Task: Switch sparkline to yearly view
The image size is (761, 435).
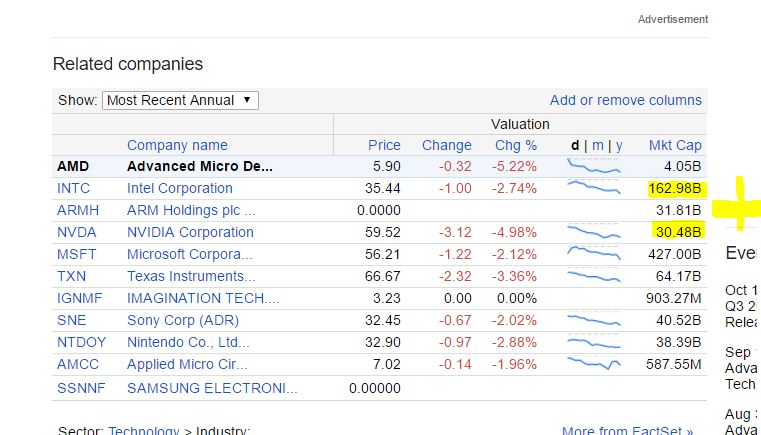Action: click(x=619, y=145)
